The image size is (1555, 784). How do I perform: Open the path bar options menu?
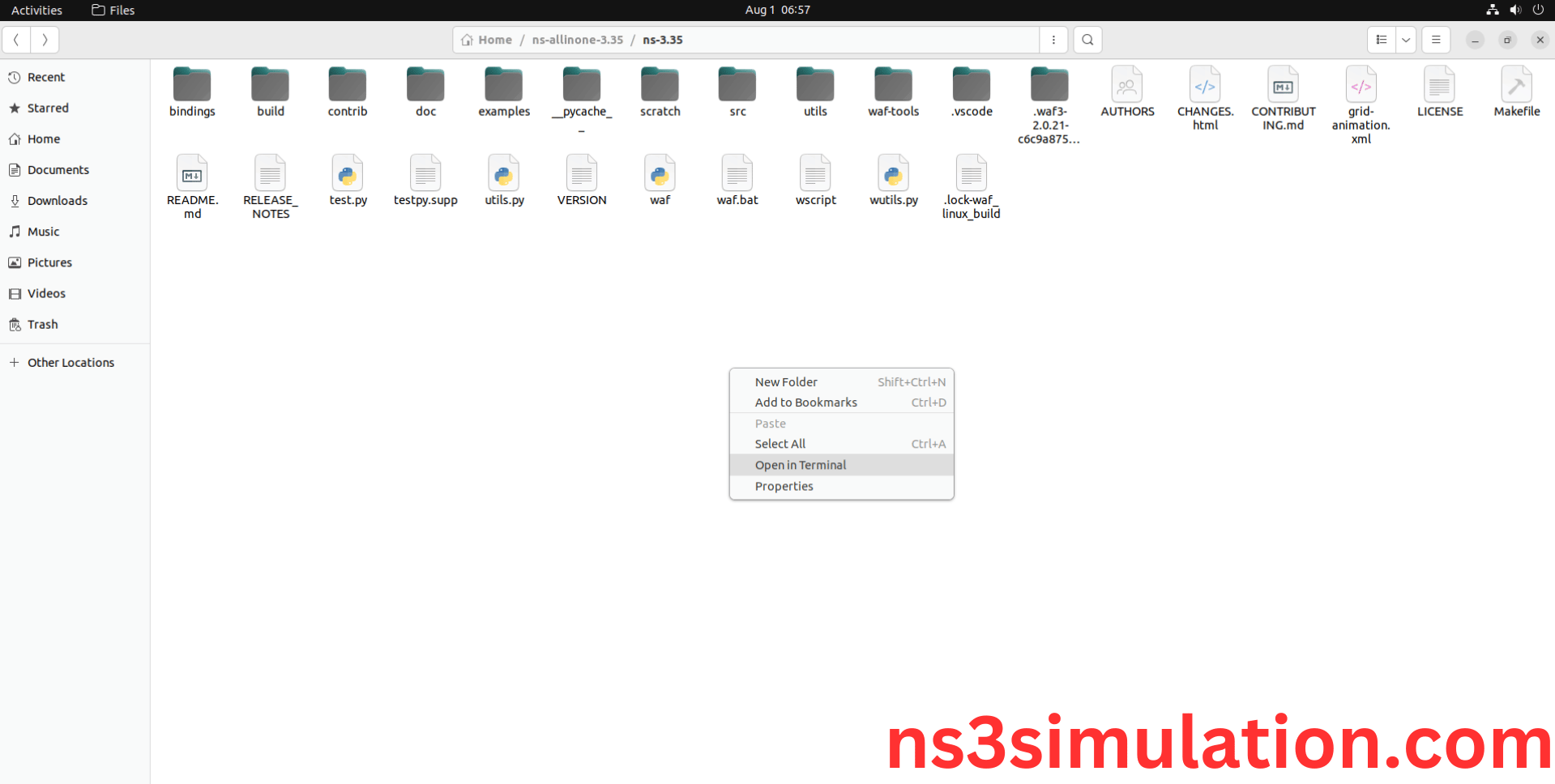[1053, 40]
